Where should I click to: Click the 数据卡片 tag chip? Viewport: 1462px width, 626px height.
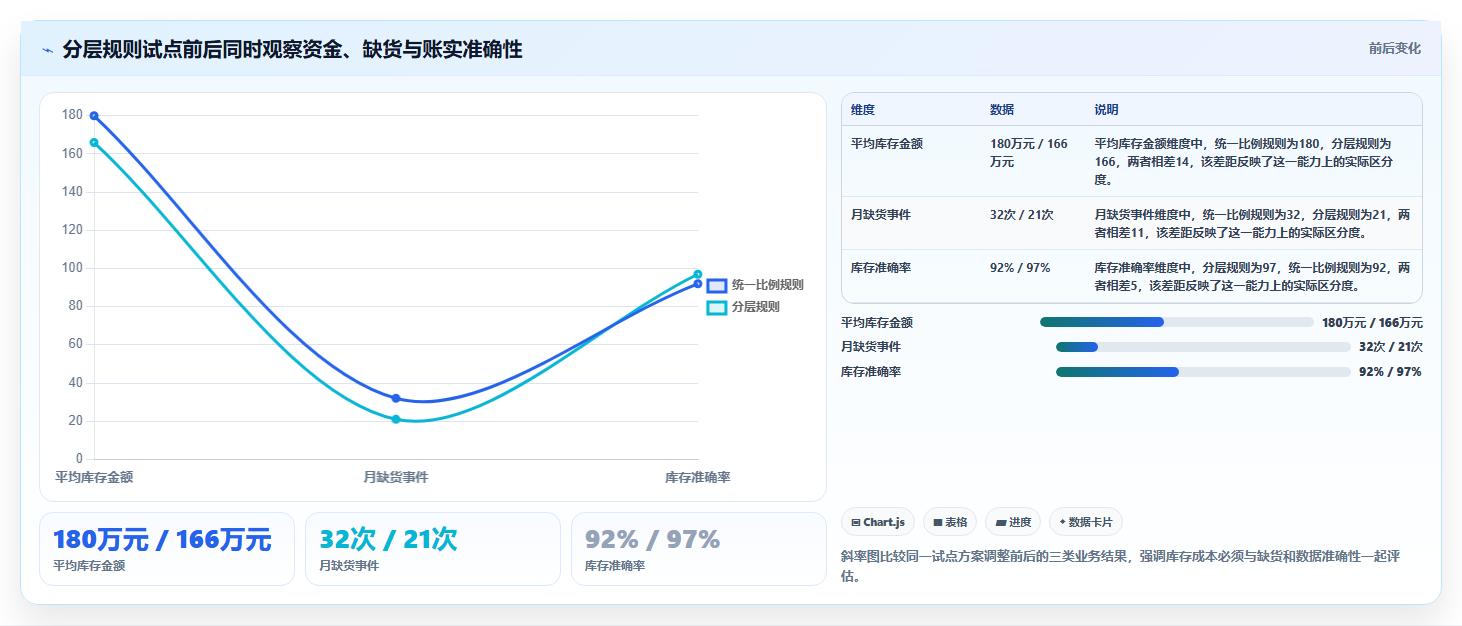pyautogui.click(x=1085, y=522)
